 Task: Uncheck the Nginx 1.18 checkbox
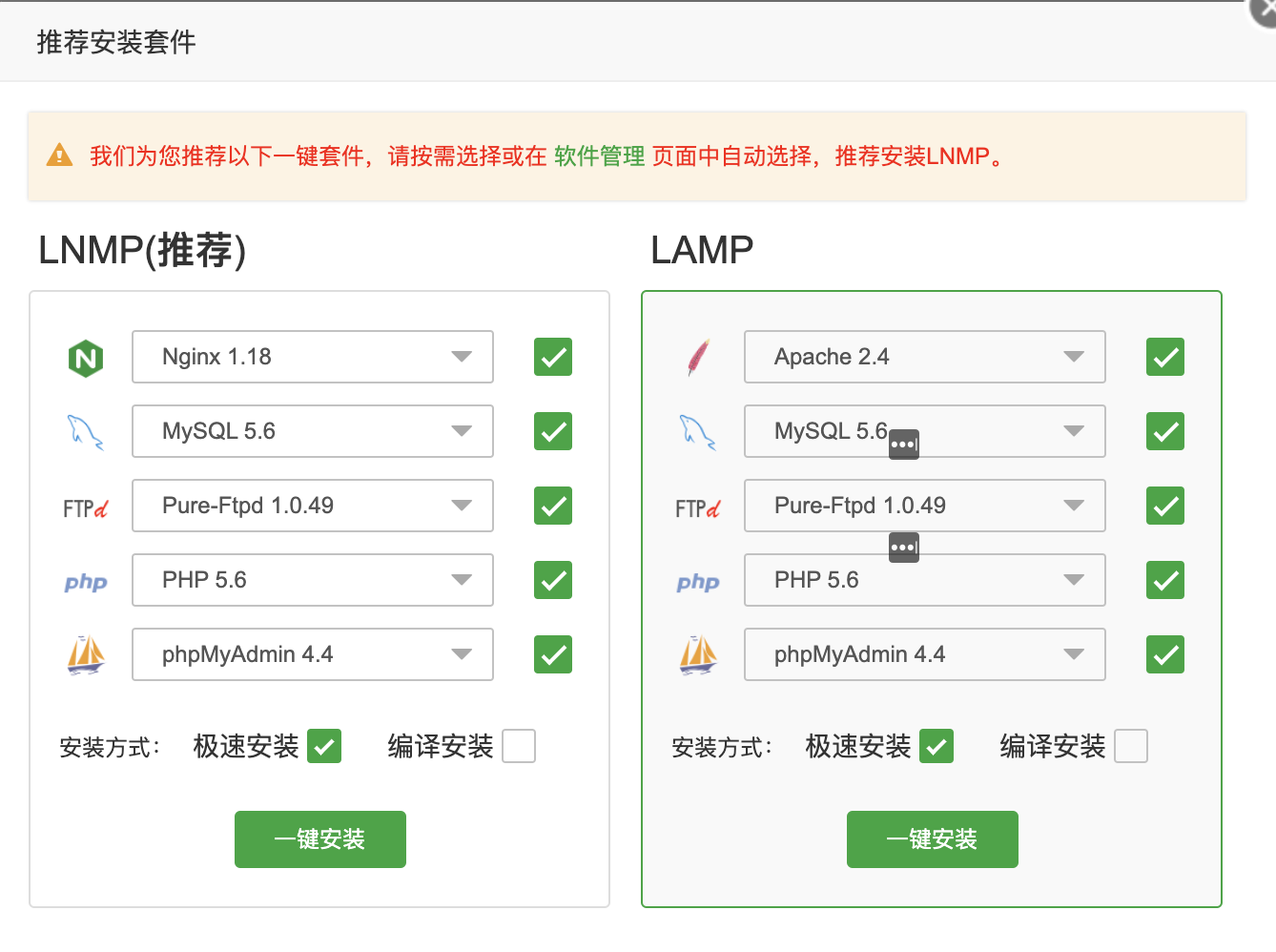[553, 357]
